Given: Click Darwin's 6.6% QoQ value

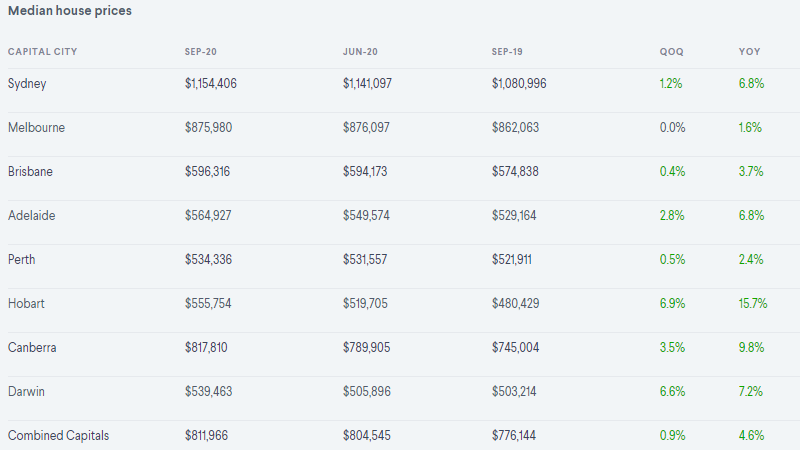Looking at the screenshot, I should [x=672, y=391].
